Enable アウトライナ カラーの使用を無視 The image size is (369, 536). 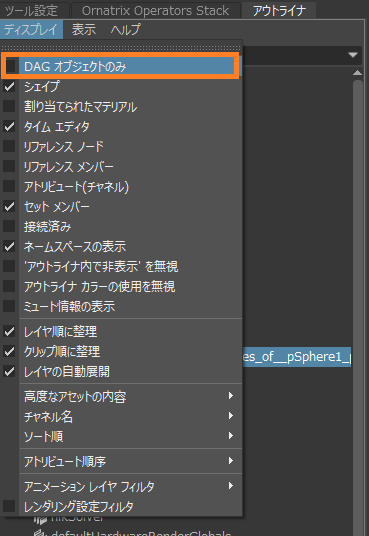(x=9, y=286)
